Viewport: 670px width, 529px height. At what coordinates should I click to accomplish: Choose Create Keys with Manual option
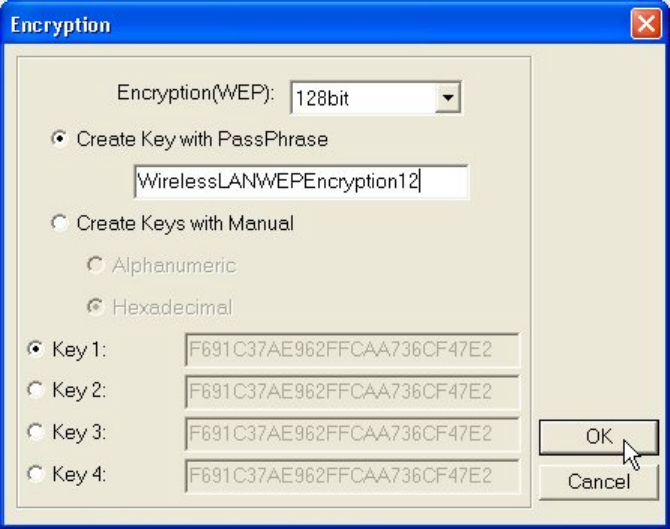(59, 224)
